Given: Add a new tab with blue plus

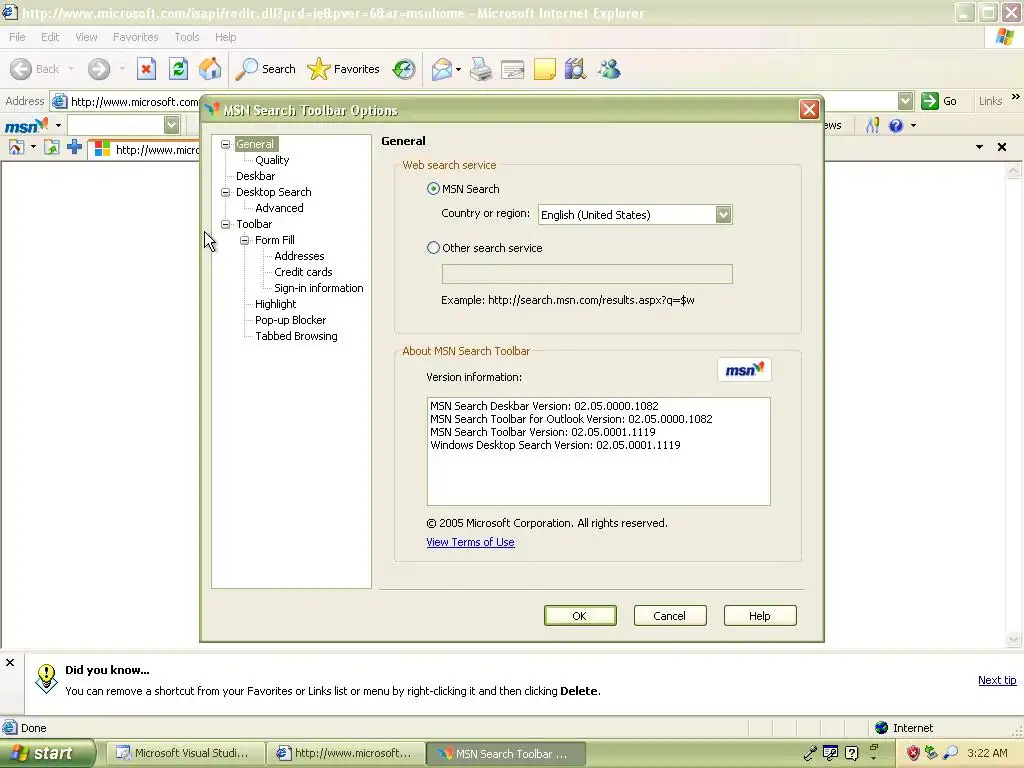Looking at the screenshot, I should click(x=74, y=147).
